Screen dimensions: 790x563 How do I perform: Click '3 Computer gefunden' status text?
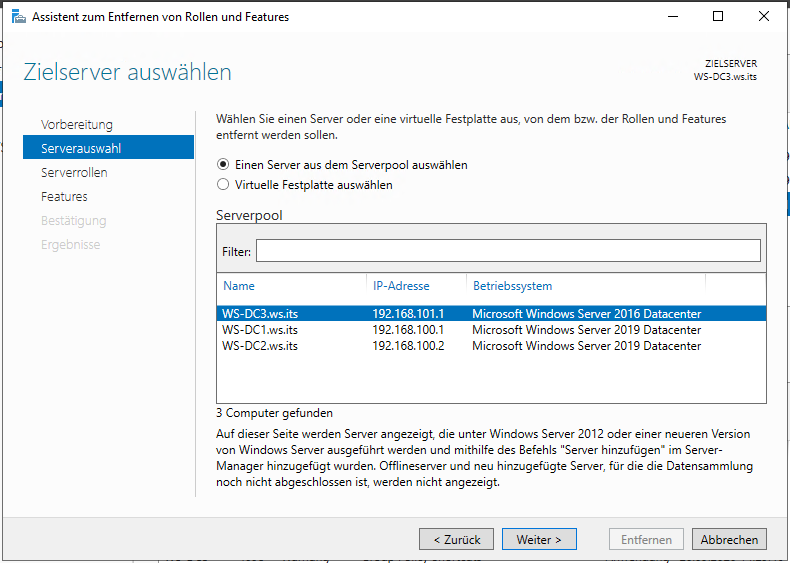(275, 413)
